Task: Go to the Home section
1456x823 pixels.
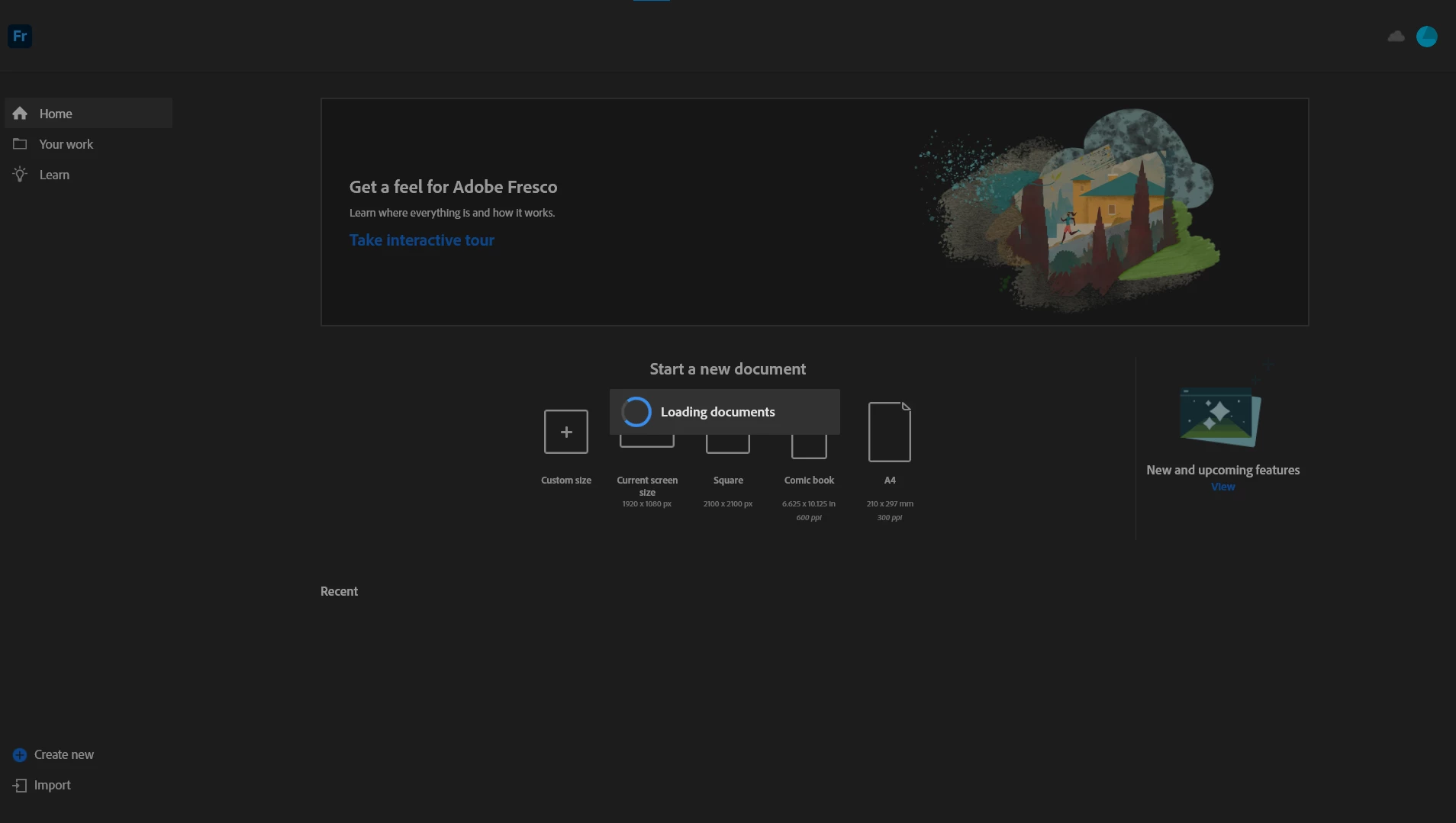Action: tap(89, 113)
